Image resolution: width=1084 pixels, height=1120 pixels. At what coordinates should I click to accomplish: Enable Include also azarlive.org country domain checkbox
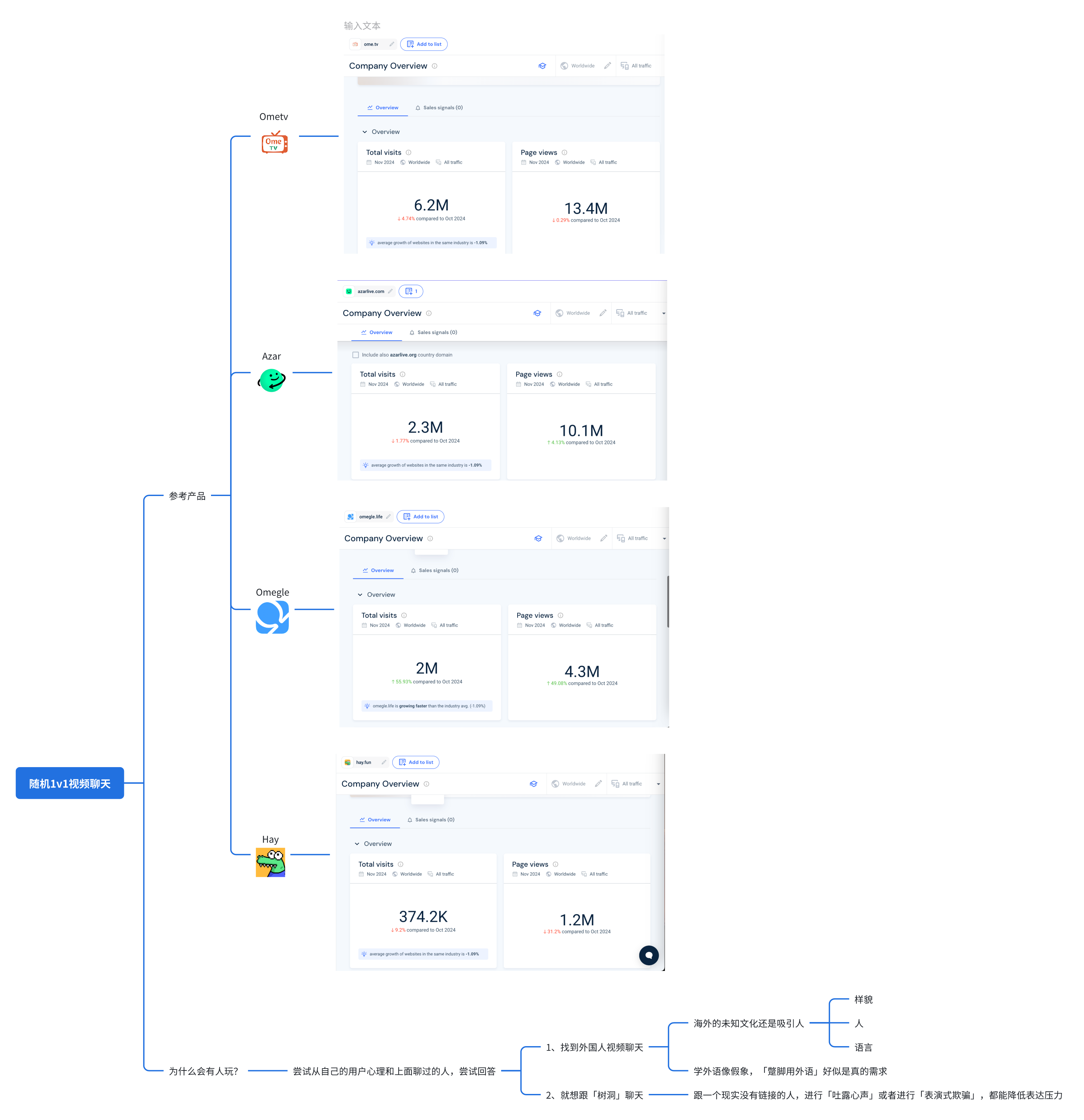click(x=355, y=355)
